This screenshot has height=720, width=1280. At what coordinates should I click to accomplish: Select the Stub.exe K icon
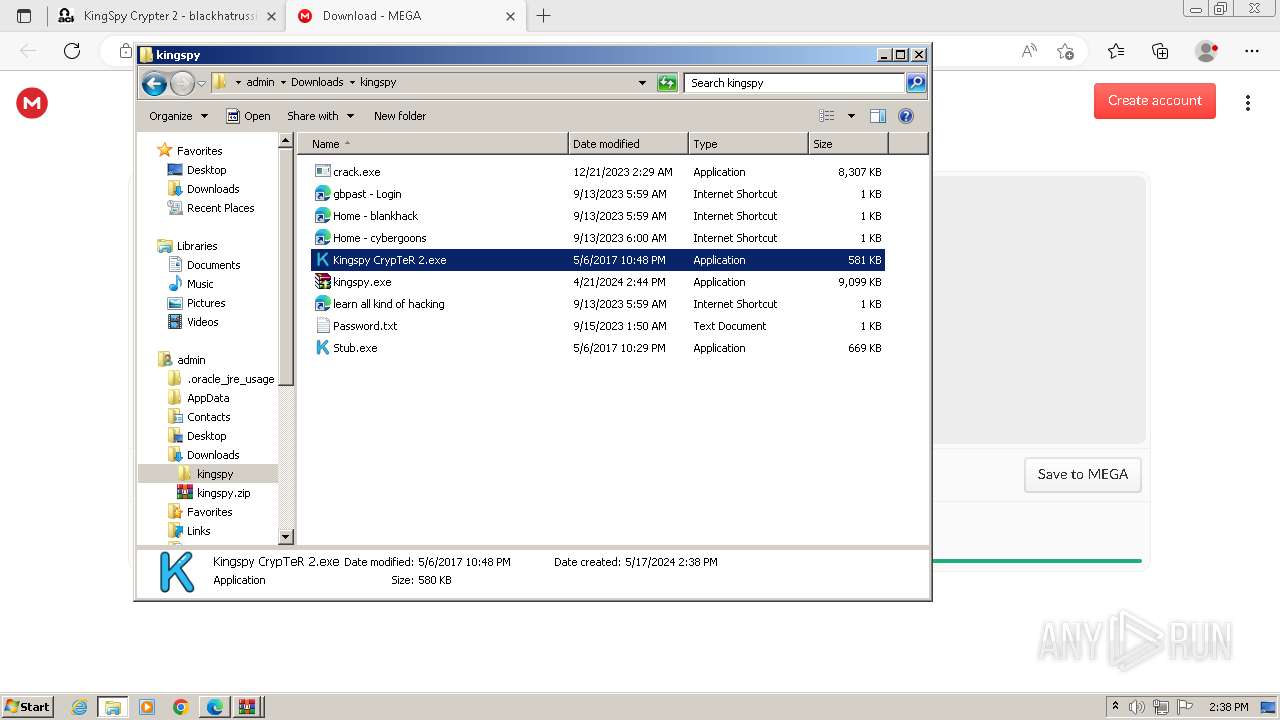click(x=322, y=348)
